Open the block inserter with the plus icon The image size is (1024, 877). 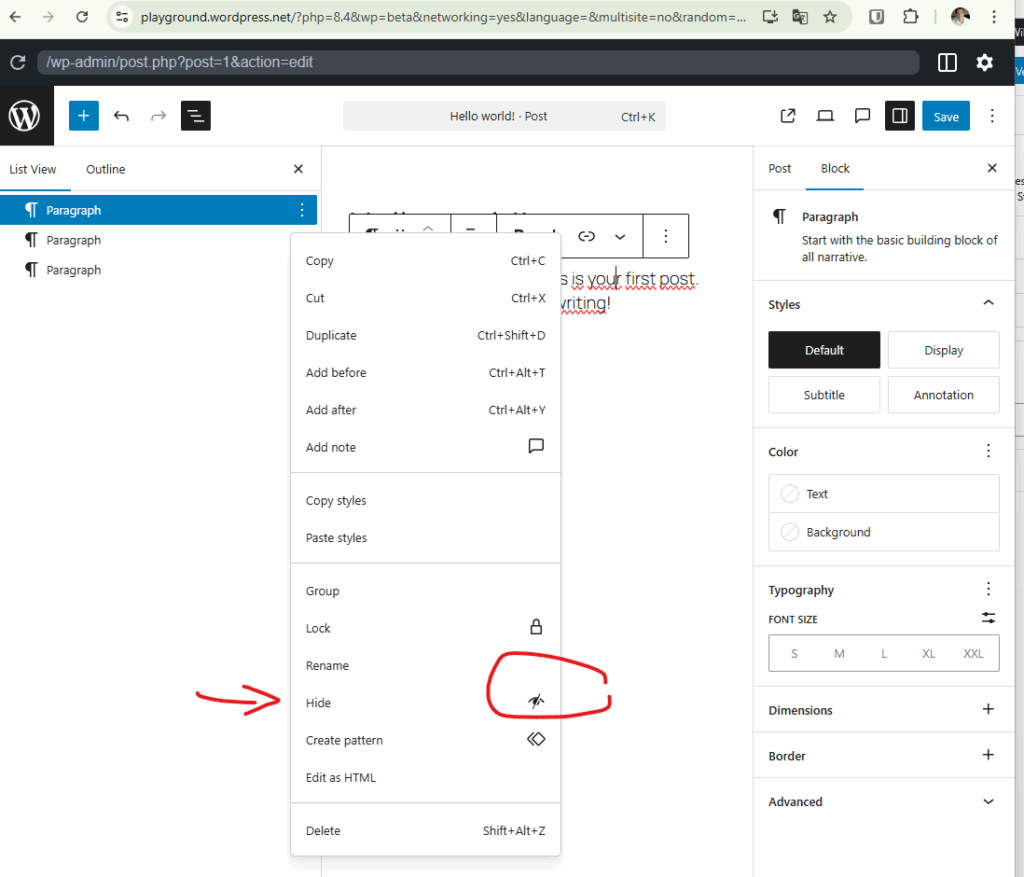pyautogui.click(x=84, y=116)
